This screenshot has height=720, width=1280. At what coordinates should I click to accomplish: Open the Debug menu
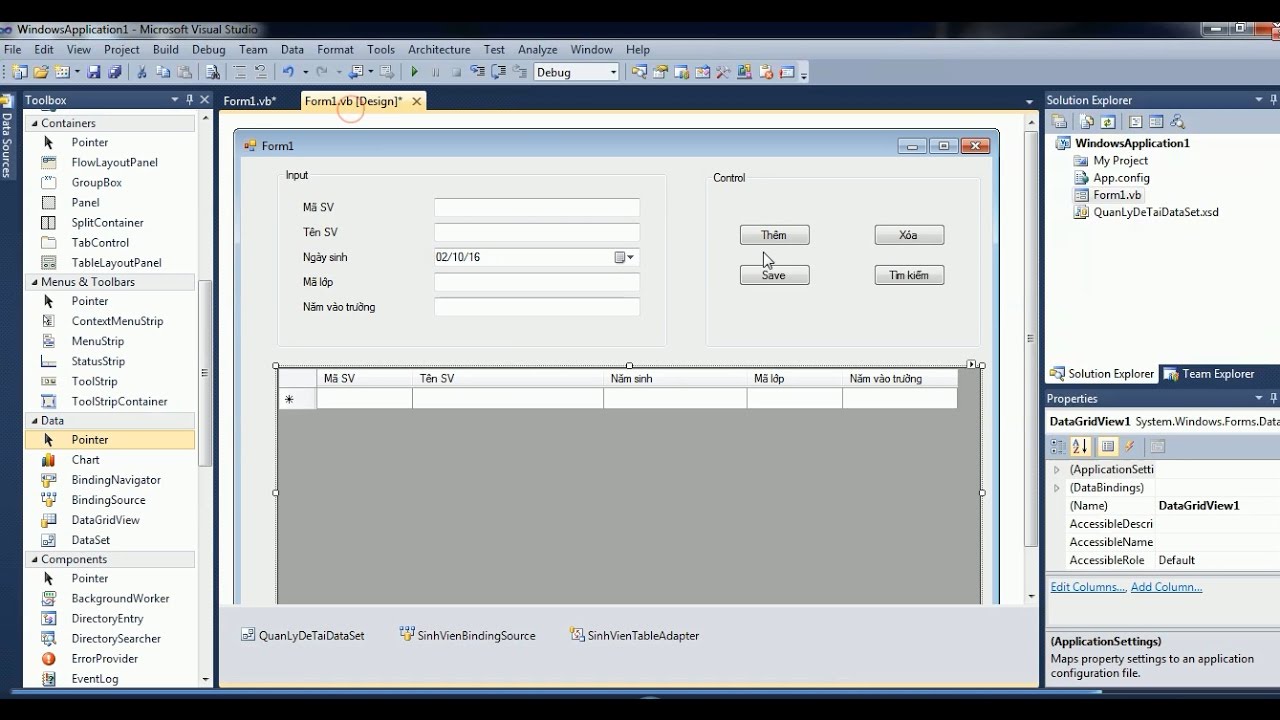[x=209, y=49]
